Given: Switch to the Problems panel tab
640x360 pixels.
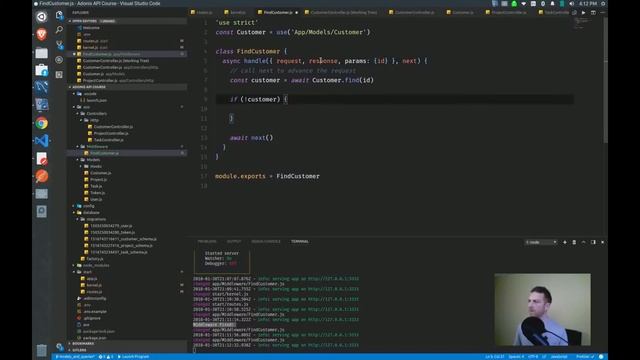Looking at the screenshot, I should (x=207, y=242).
